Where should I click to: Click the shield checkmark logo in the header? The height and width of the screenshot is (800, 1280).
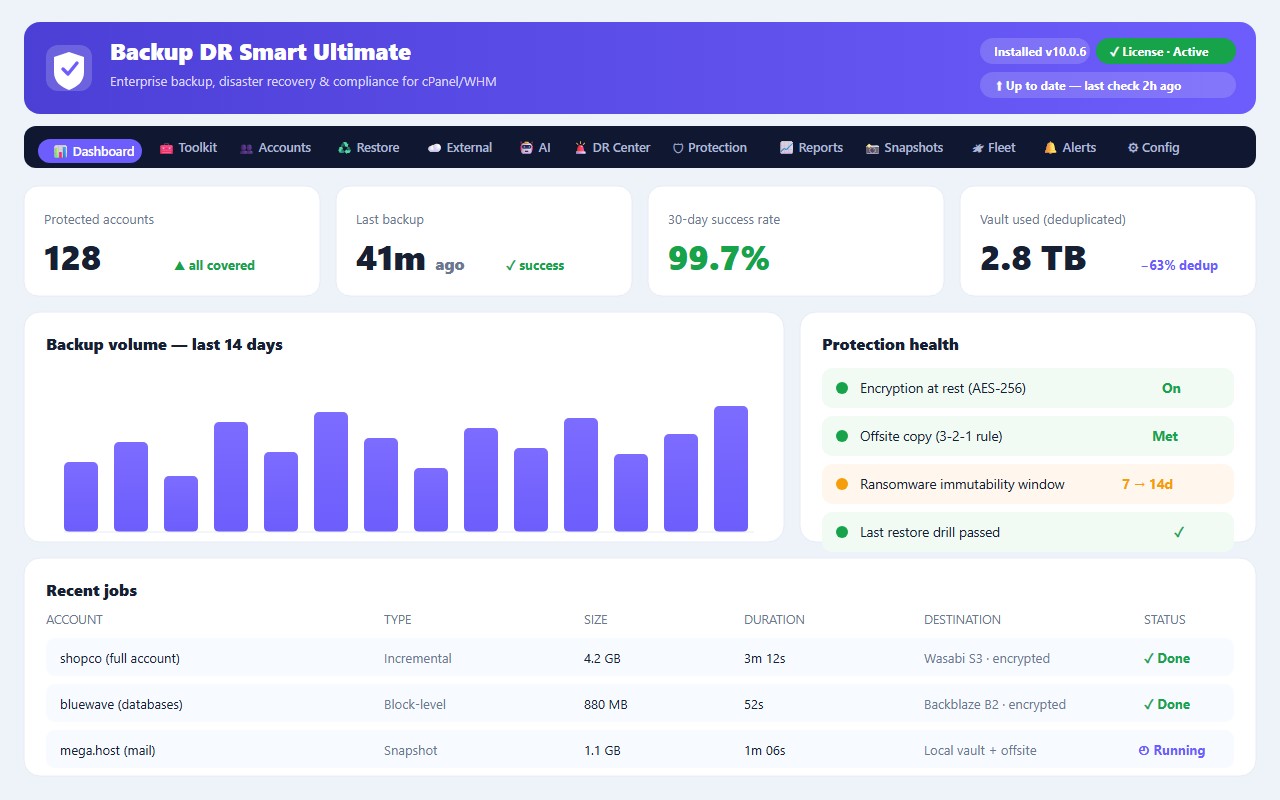pos(69,68)
